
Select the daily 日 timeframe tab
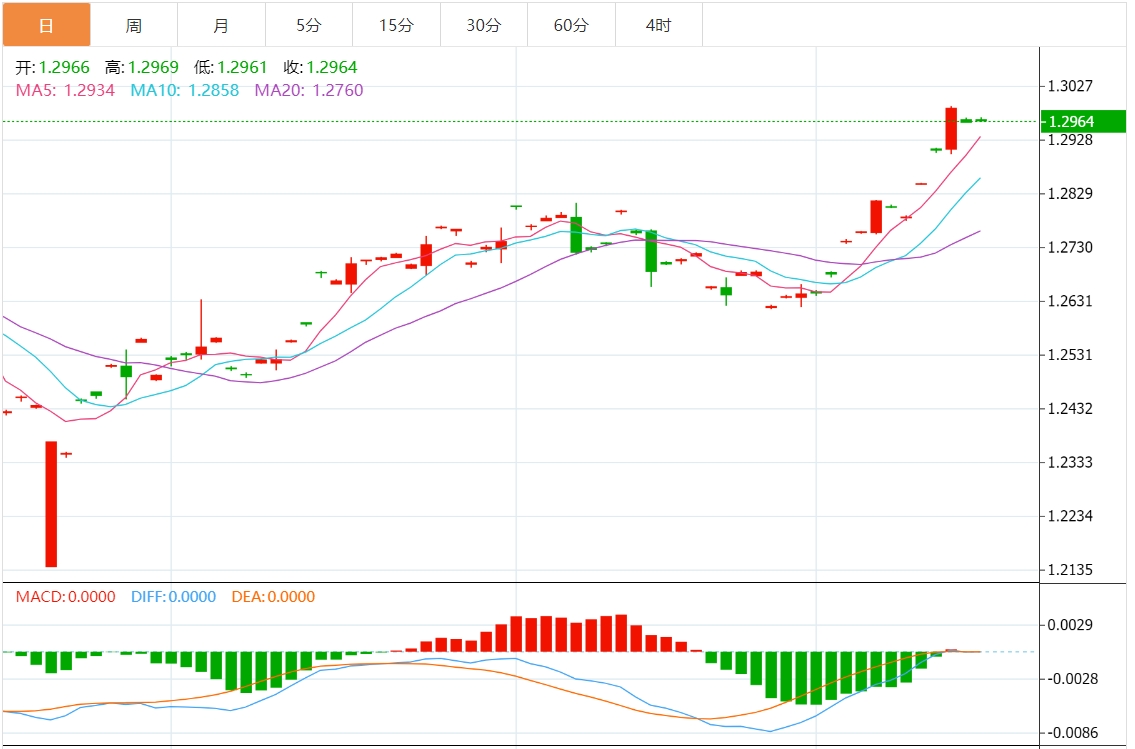(46, 25)
